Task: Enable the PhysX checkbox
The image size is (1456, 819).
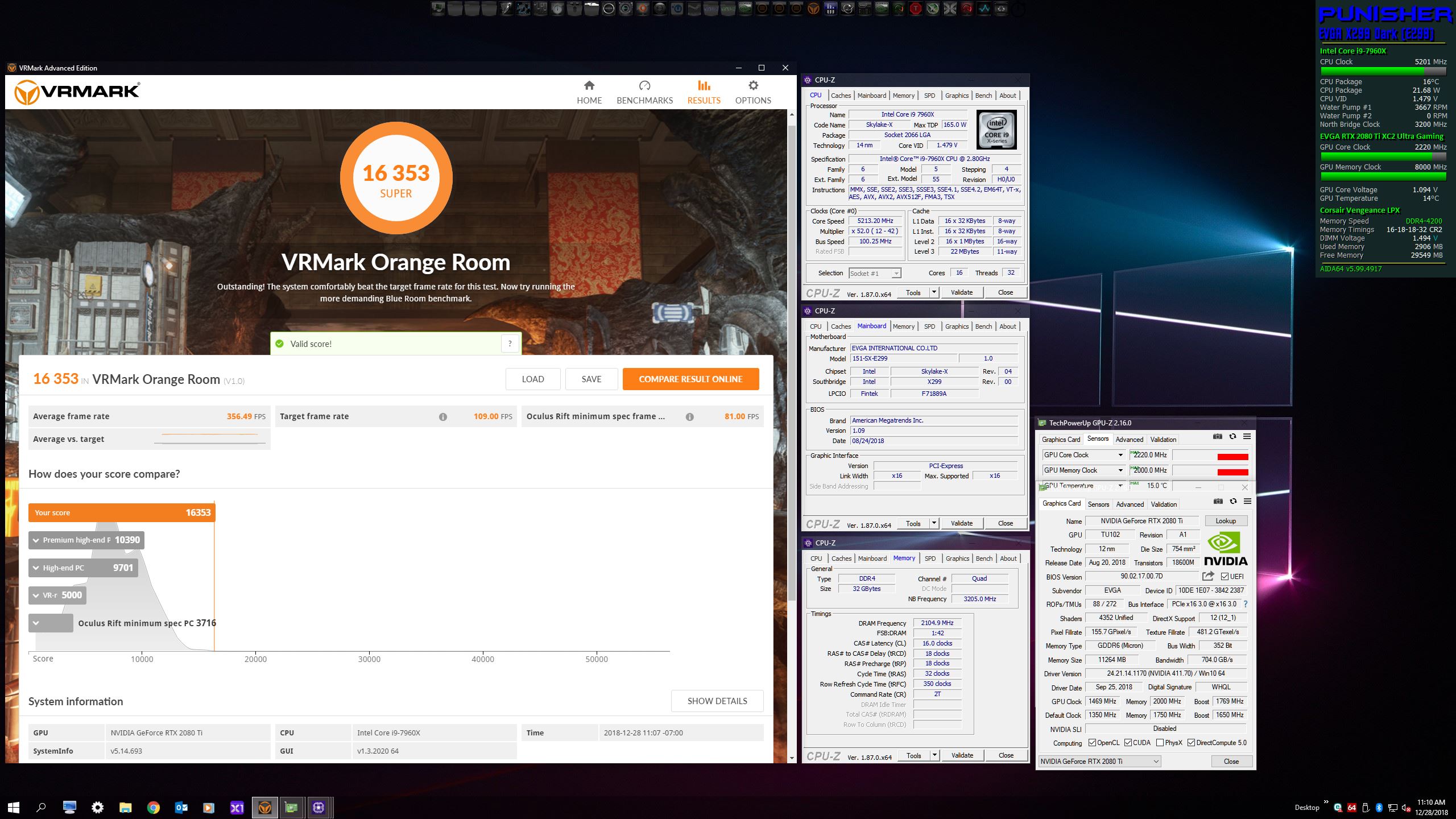Action: point(1160,743)
